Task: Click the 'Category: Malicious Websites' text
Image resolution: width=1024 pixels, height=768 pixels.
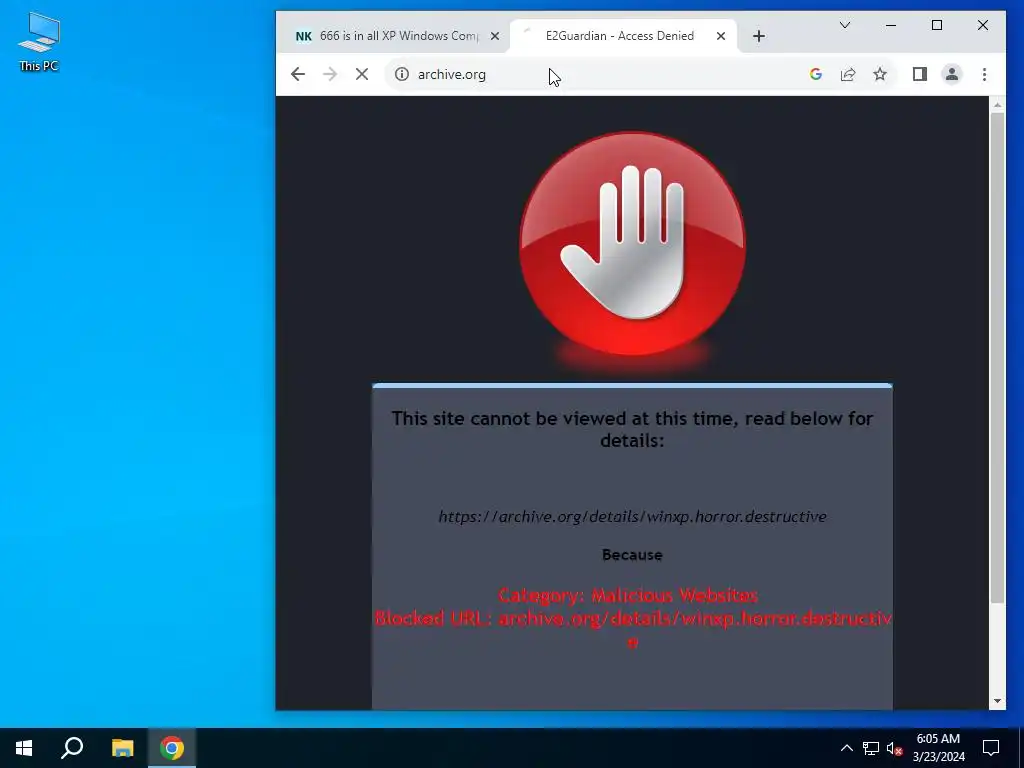Action: [x=628, y=596]
